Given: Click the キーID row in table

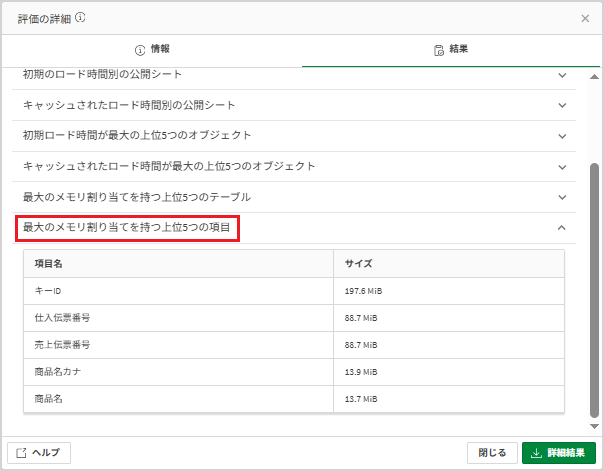Looking at the screenshot, I should (x=294, y=291).
